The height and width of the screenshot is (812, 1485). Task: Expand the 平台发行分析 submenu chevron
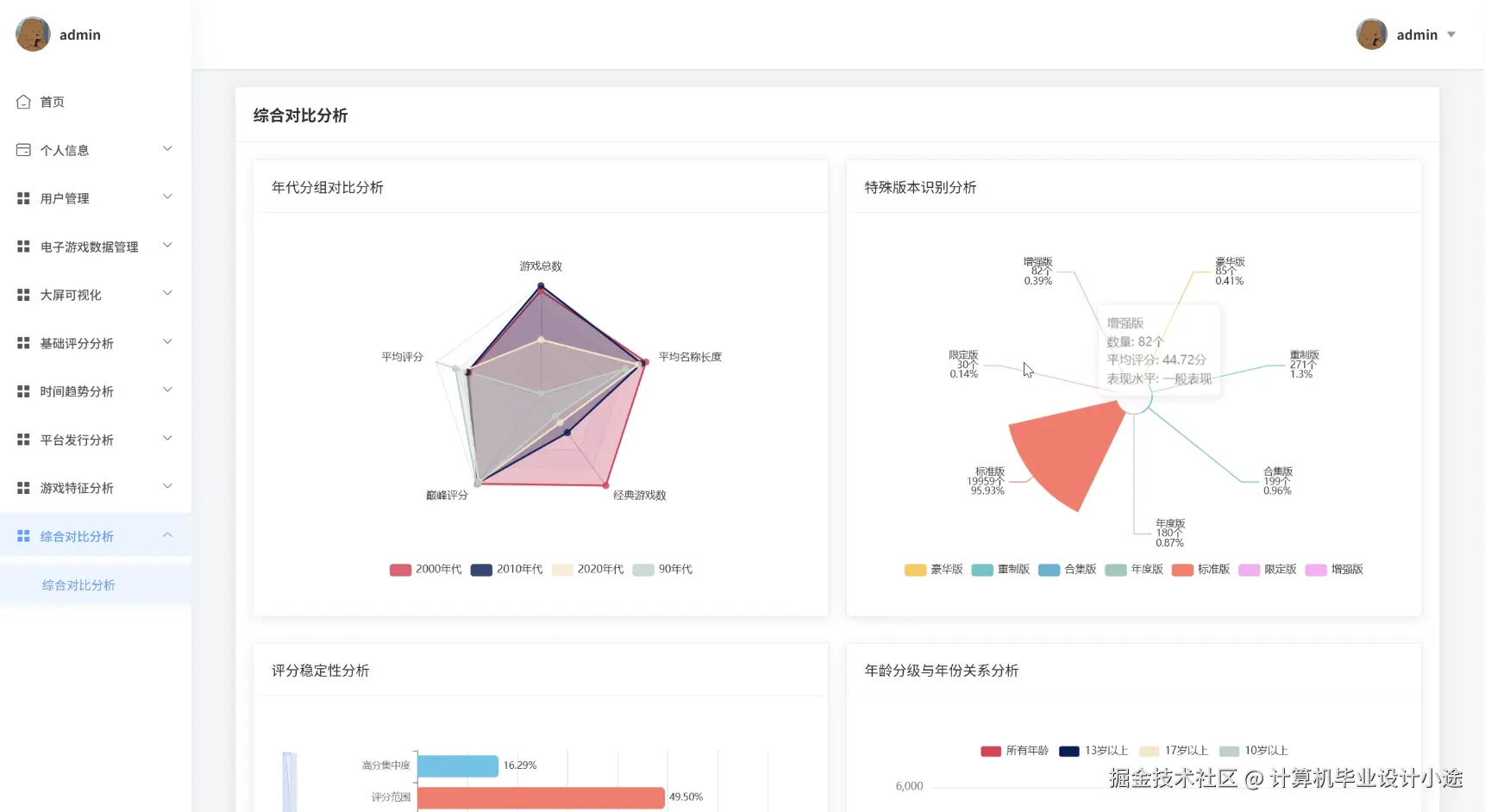167,439
